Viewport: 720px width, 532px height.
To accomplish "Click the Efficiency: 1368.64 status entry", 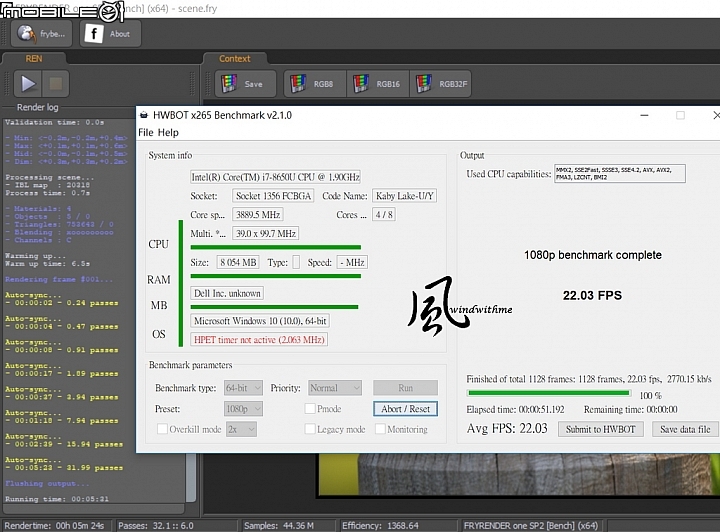I will (x=380, y=526).
